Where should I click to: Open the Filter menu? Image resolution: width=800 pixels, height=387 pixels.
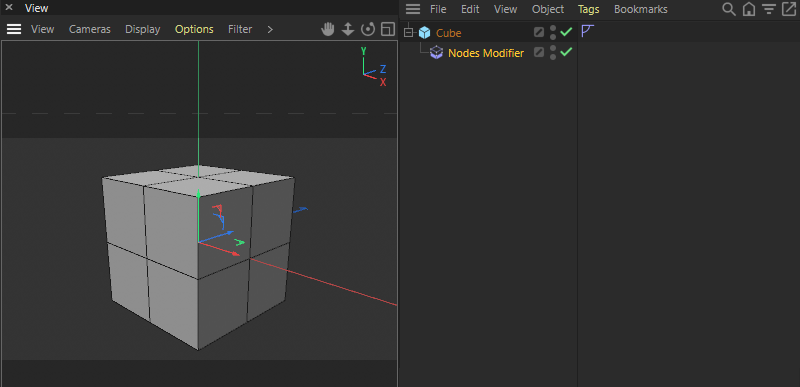coord(240,30)
